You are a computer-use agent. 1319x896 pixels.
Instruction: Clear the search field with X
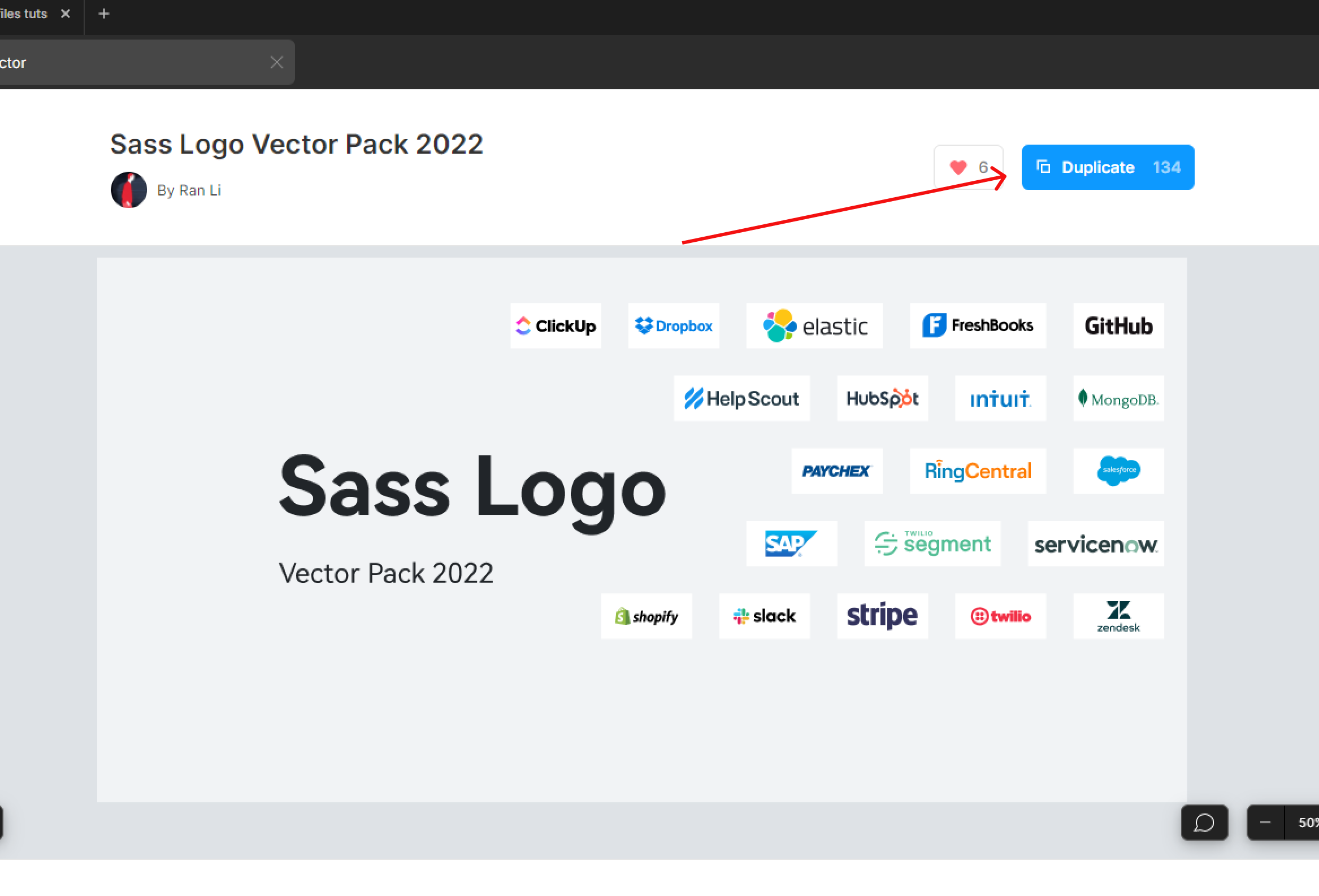(x=276, y=62)
